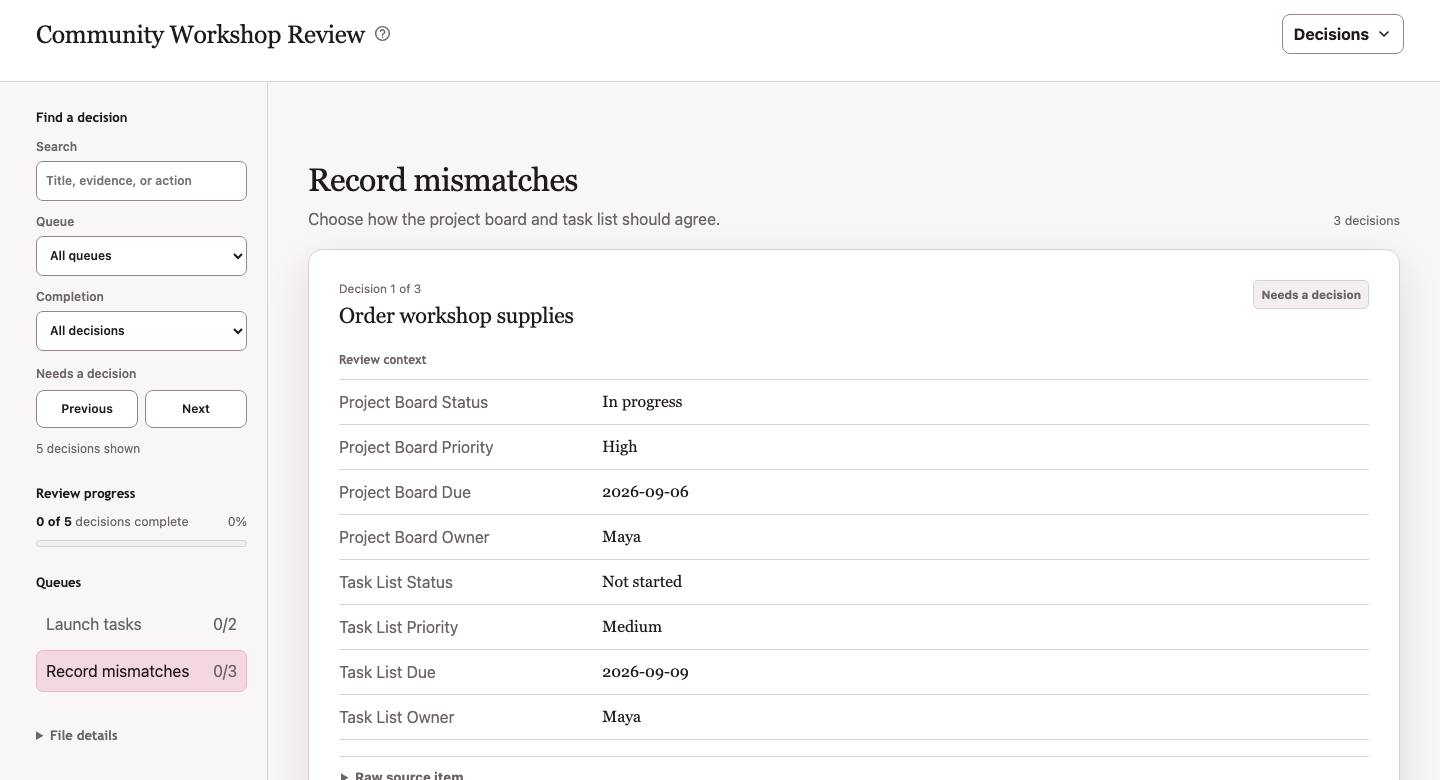Click the Review context label
Image resolution: width=1440 pixels, height=780 pixels.
pyautogui.click(x=383, y=360)
